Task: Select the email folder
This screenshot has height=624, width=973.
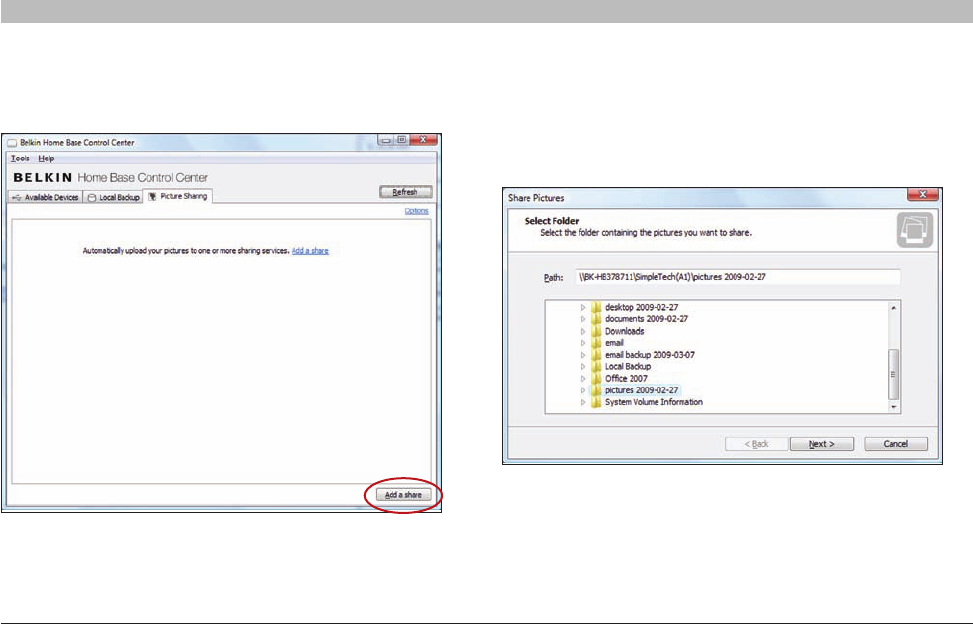Action: click(614, 343)
